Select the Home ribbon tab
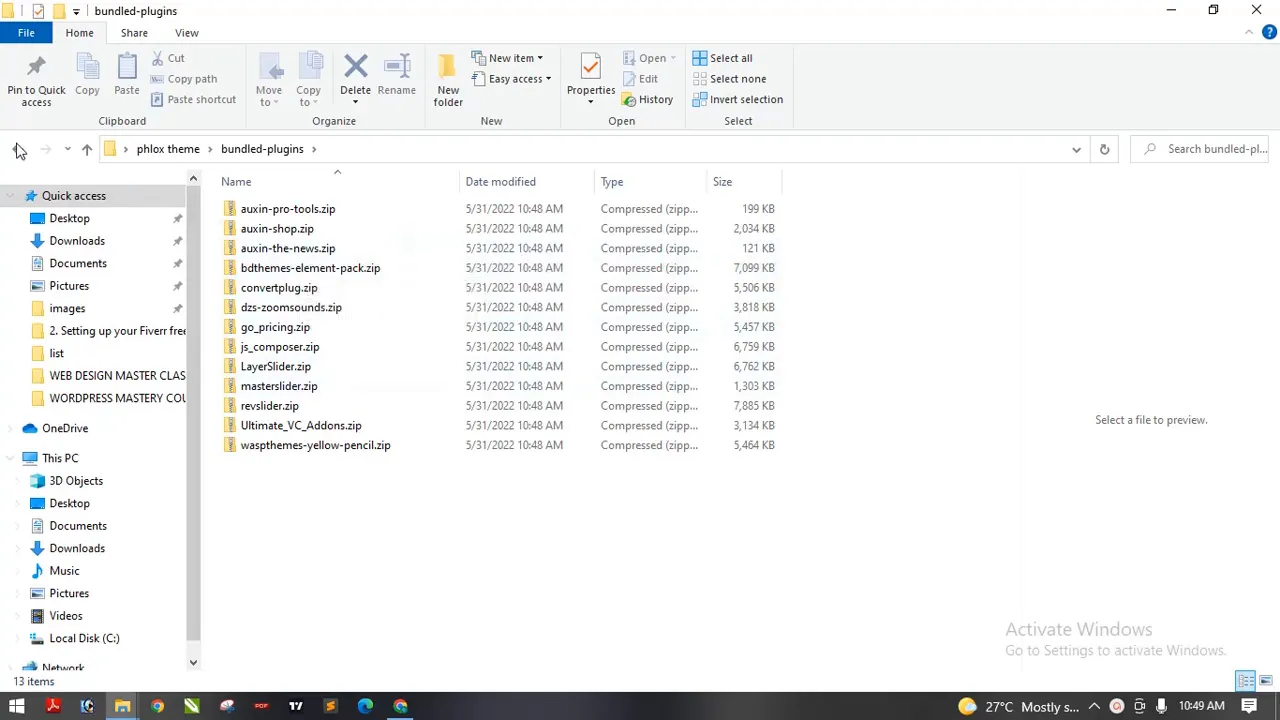1280x720 pixels. [79, 33]
